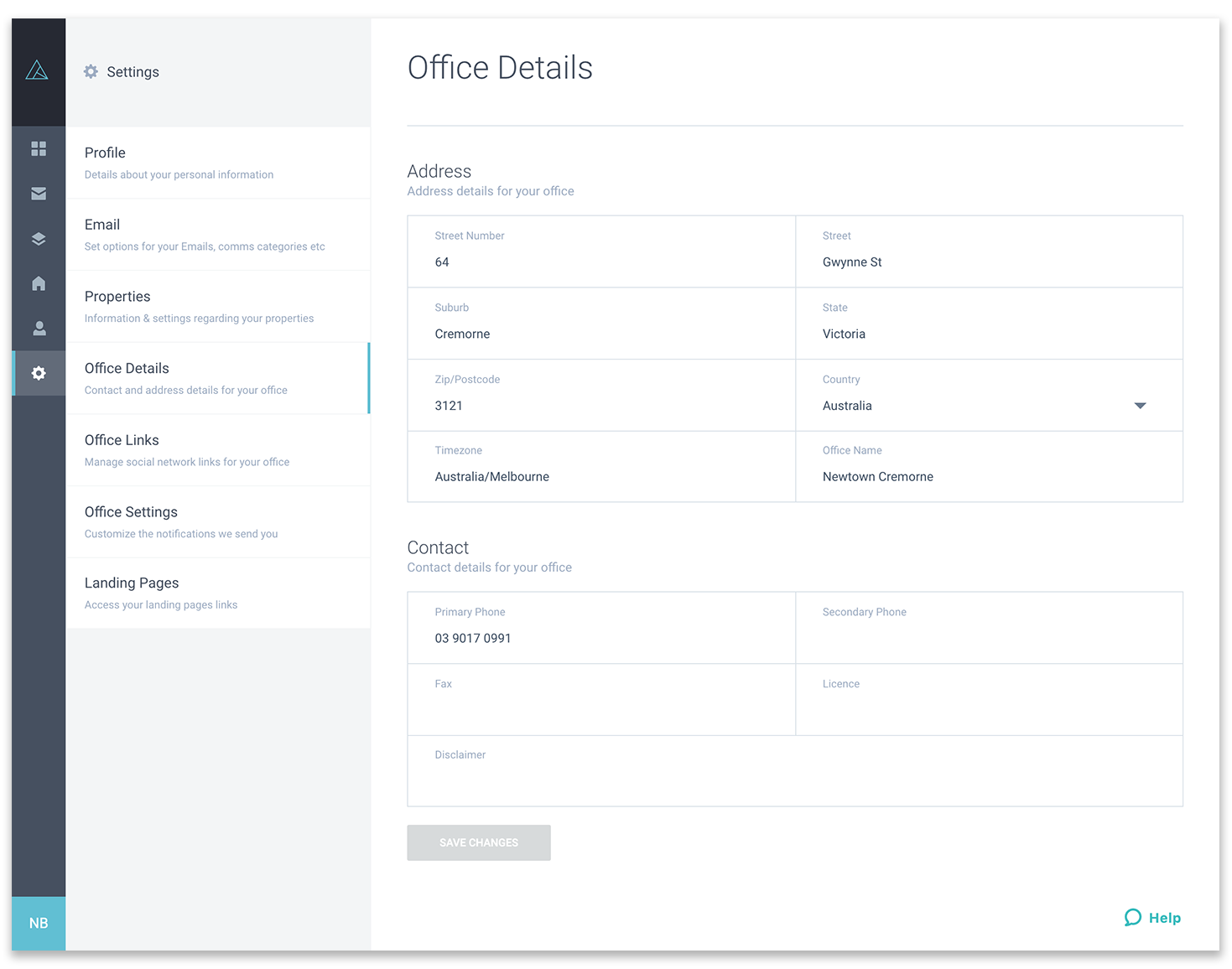Click the Settings panel title text
Viewport: 1232px width, 969px height.
point(133,72)
